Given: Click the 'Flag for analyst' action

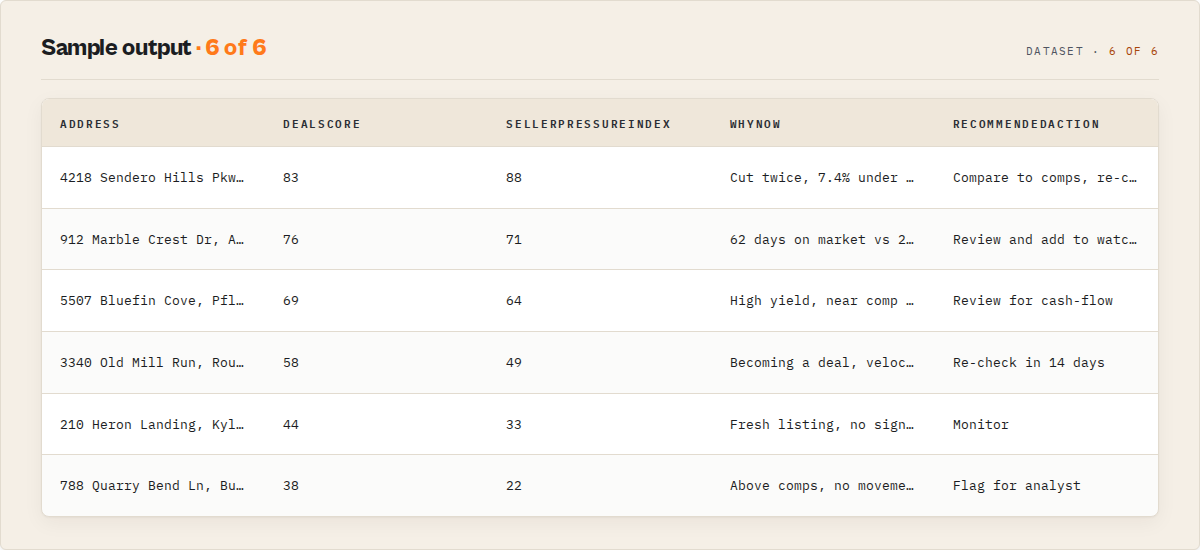Looking at the screenshot, I should coord(1017,486).
